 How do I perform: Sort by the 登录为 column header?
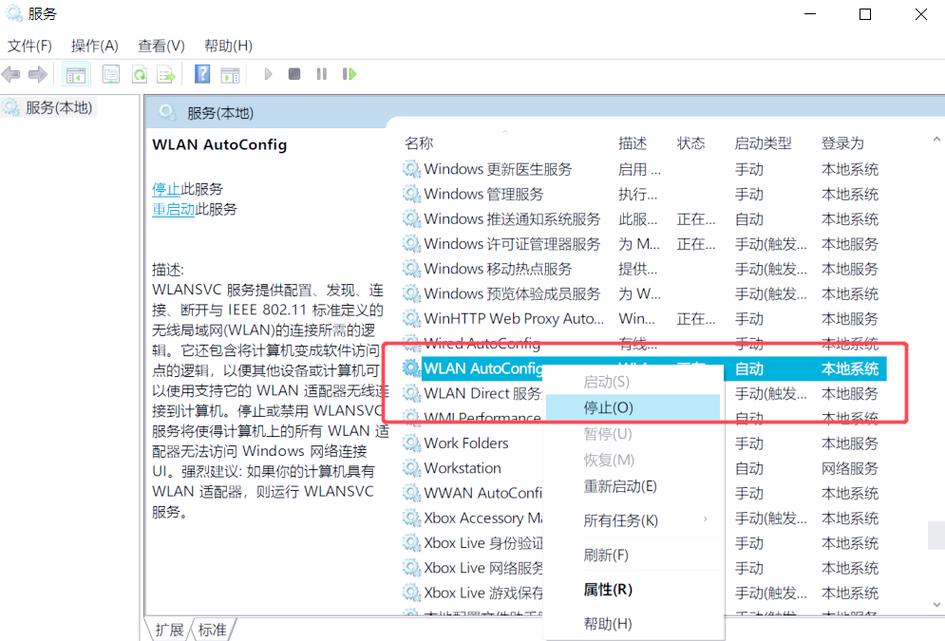[842, 143]
